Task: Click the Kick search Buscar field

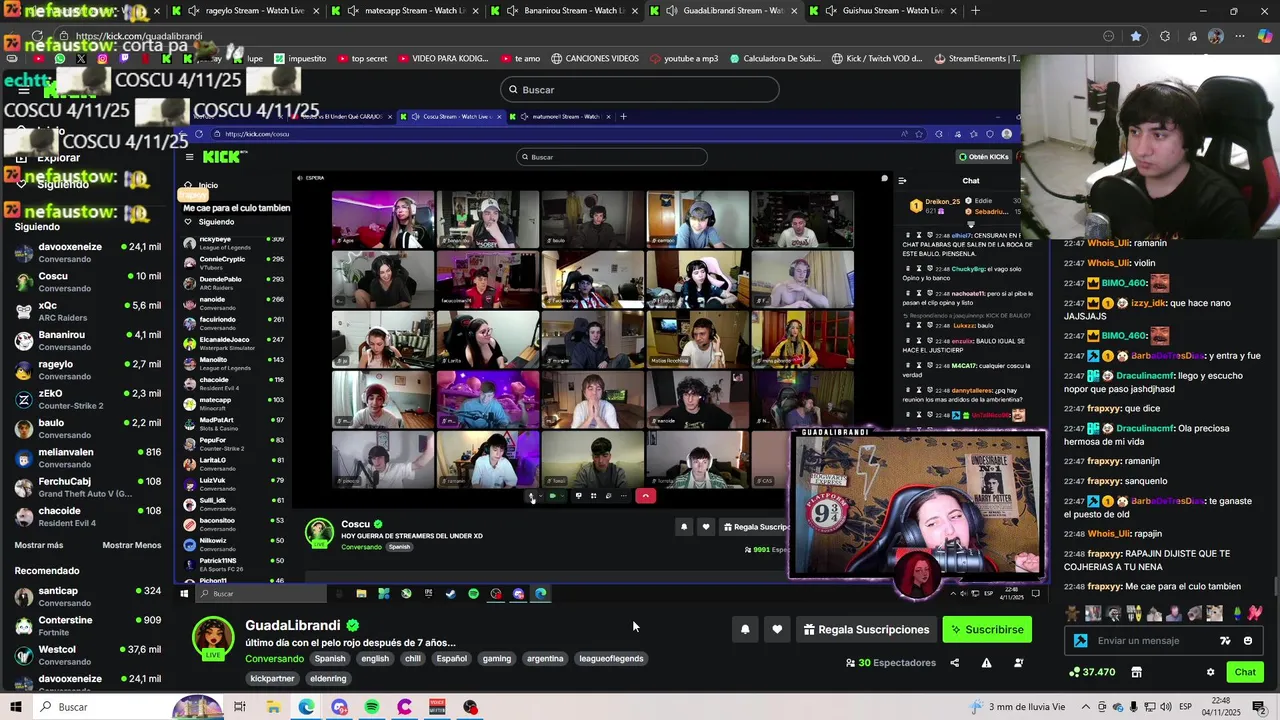Action: 640,90
